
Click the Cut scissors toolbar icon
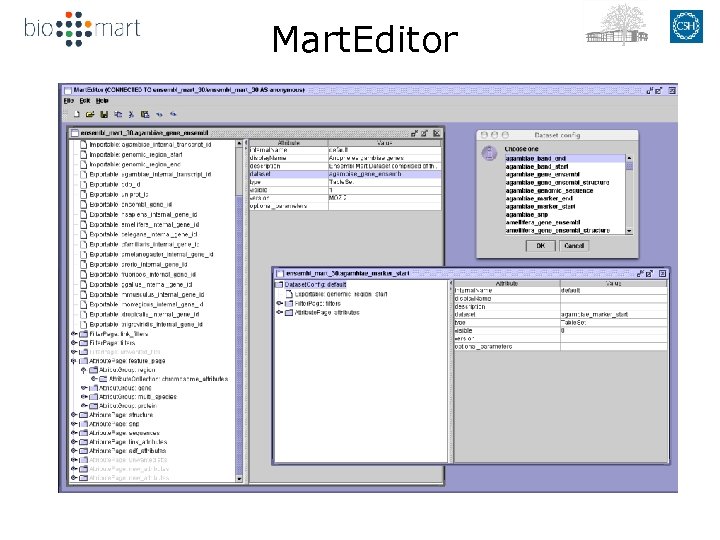[x=131, y=114]
